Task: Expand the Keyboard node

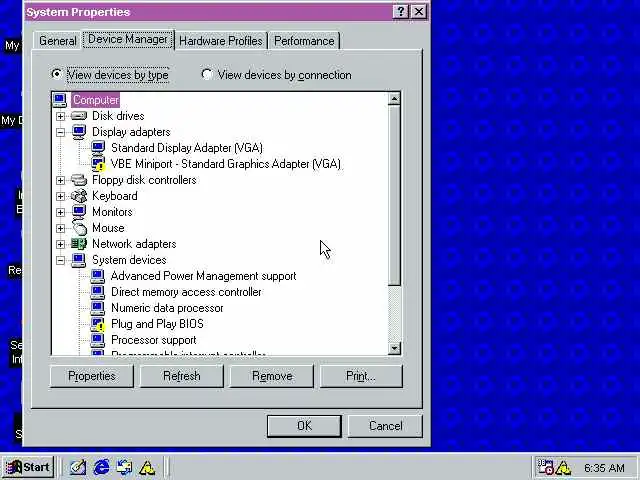Action: pos(60,196)
